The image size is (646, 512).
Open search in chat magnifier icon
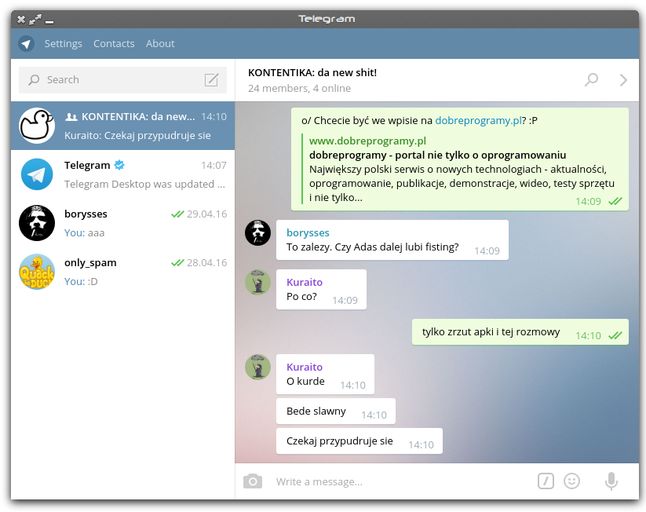591,80
